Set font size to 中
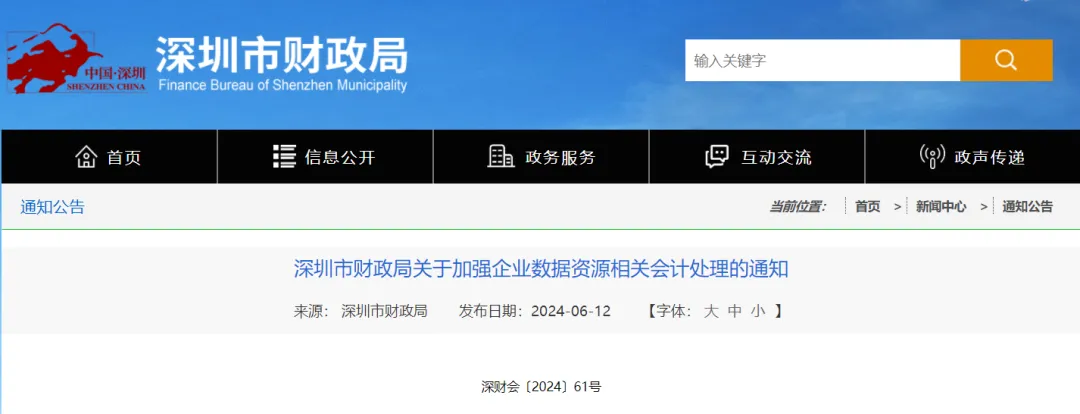 [x=735, y=311]
